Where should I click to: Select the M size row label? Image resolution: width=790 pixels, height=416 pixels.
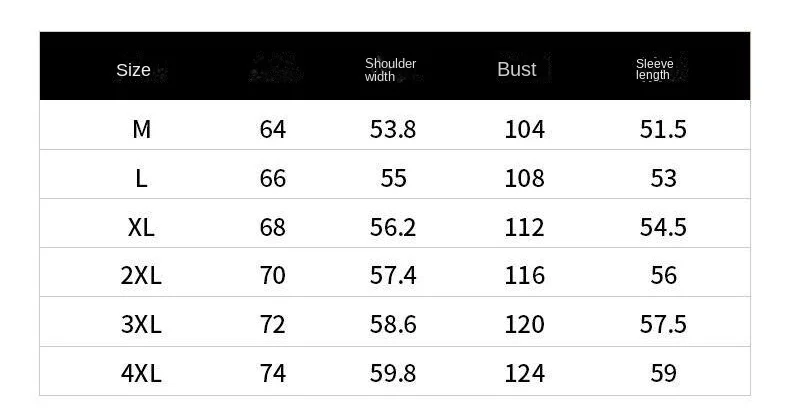point(141,129)
